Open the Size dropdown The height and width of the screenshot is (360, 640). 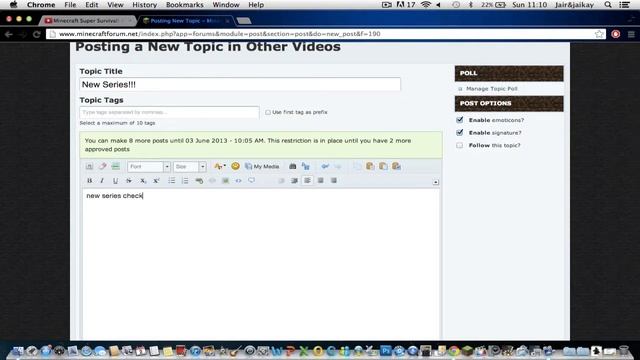(x=190, y=167)
